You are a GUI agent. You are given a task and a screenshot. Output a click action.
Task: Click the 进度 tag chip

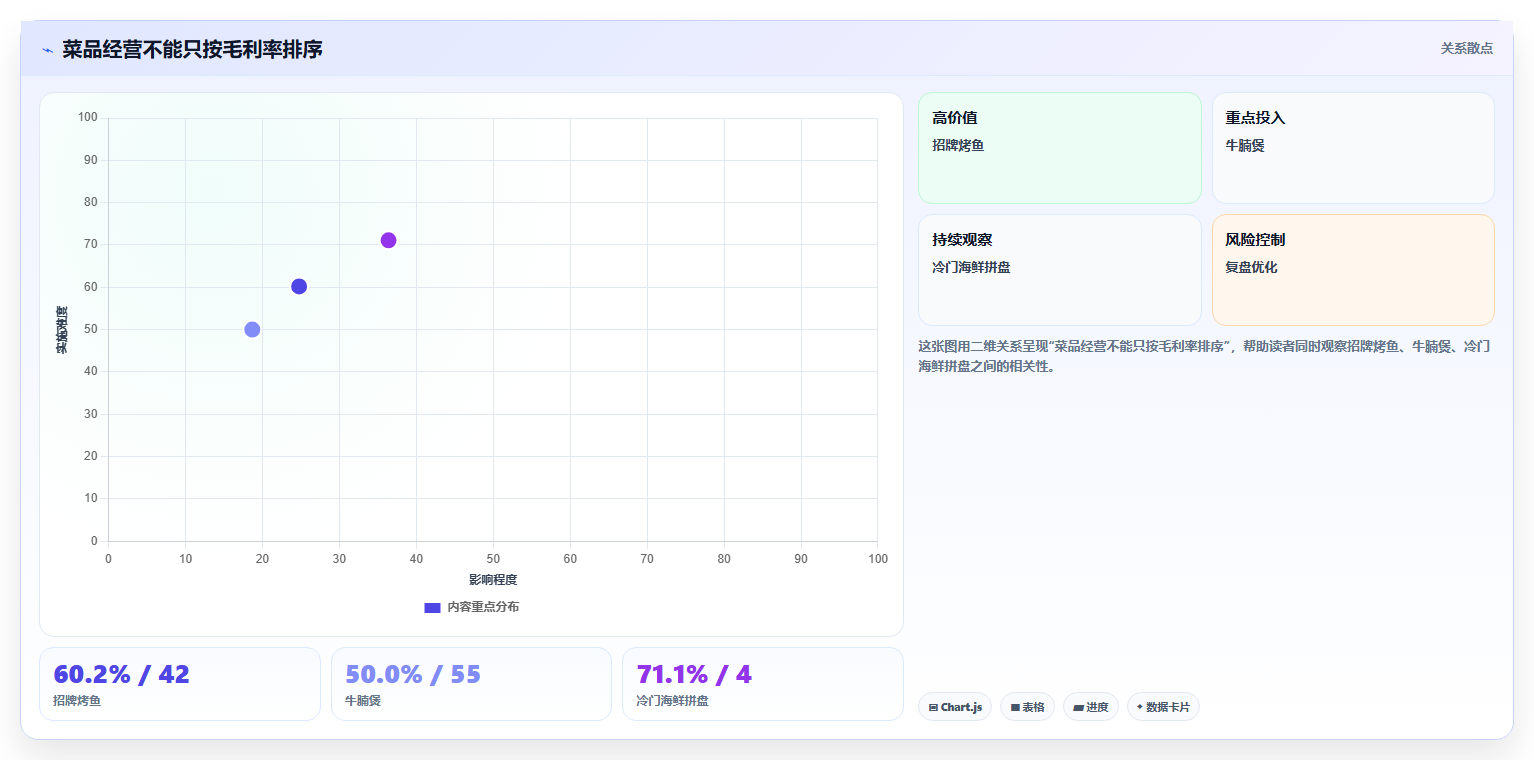[x=1091, y=707]
